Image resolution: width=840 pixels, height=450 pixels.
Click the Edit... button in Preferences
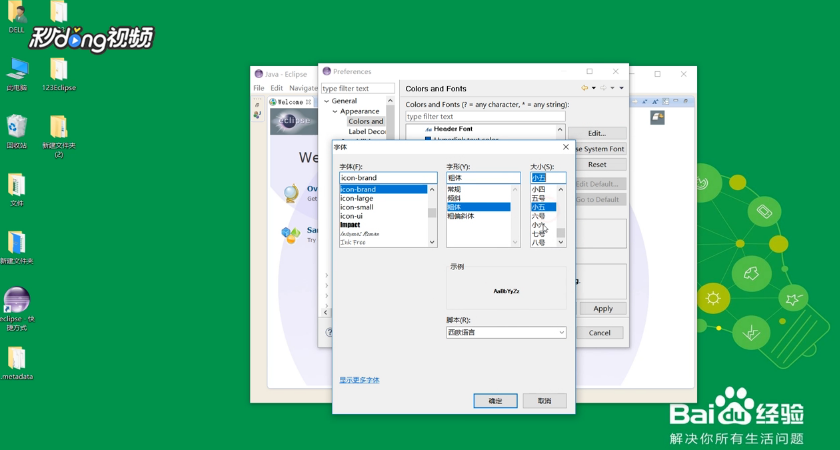pyautogui.click(x=597, y=133)
